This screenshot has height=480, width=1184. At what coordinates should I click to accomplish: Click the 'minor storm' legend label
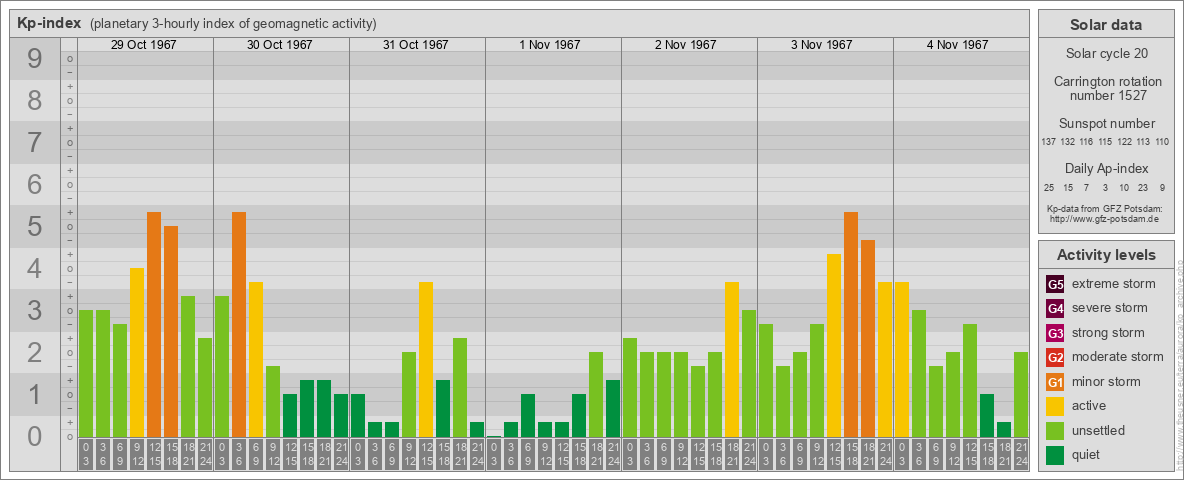point(1106,381)
